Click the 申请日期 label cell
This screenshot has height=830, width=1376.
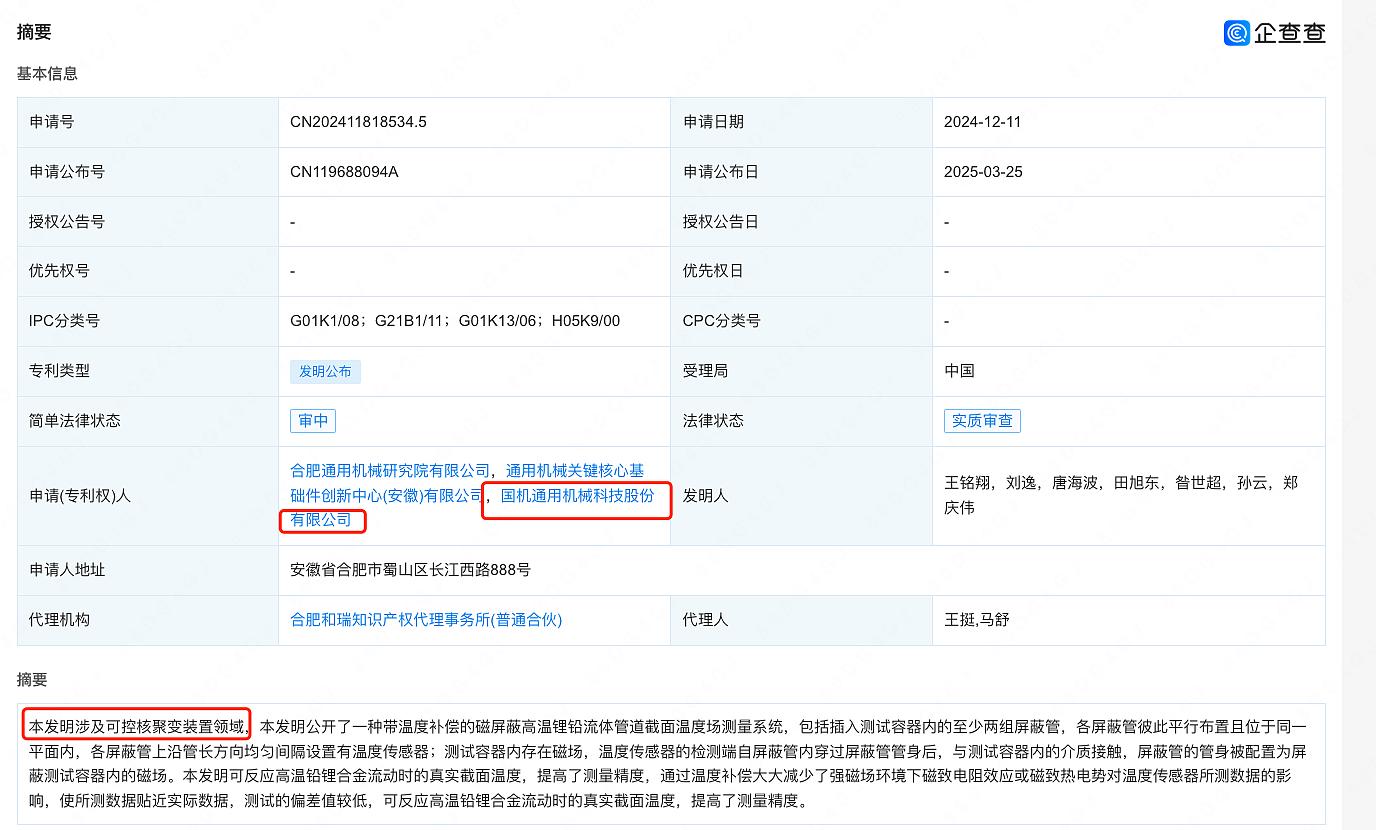(x=801, y=122)
